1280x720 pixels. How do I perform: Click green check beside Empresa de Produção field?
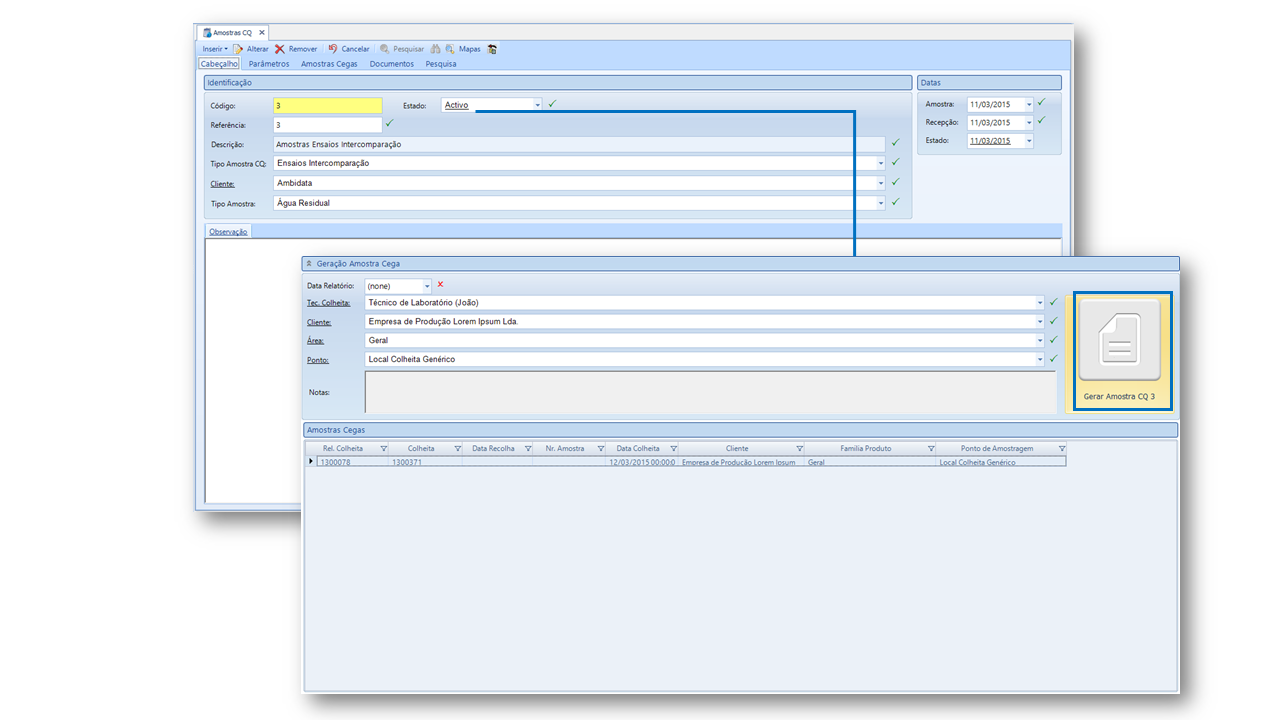[1053, 320]
